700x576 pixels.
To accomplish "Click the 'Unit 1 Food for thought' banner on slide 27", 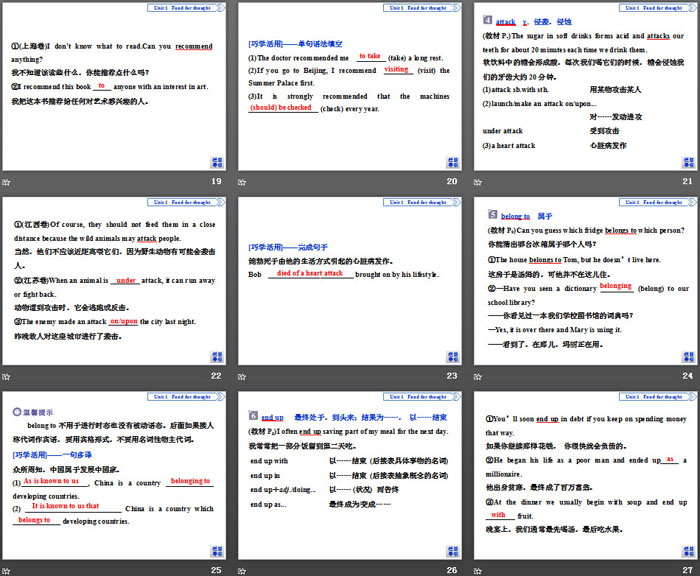I will [658, 396].
